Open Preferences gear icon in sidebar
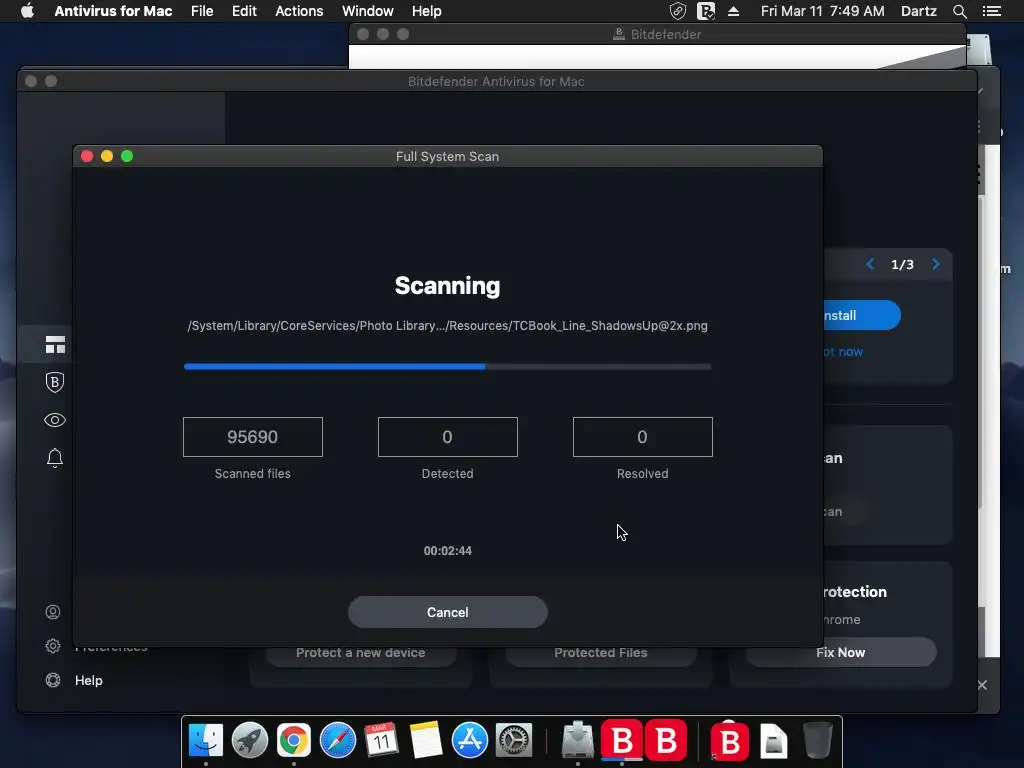Image resolution: width=1024 pixels, height=768 pixels. coord(53,646)
